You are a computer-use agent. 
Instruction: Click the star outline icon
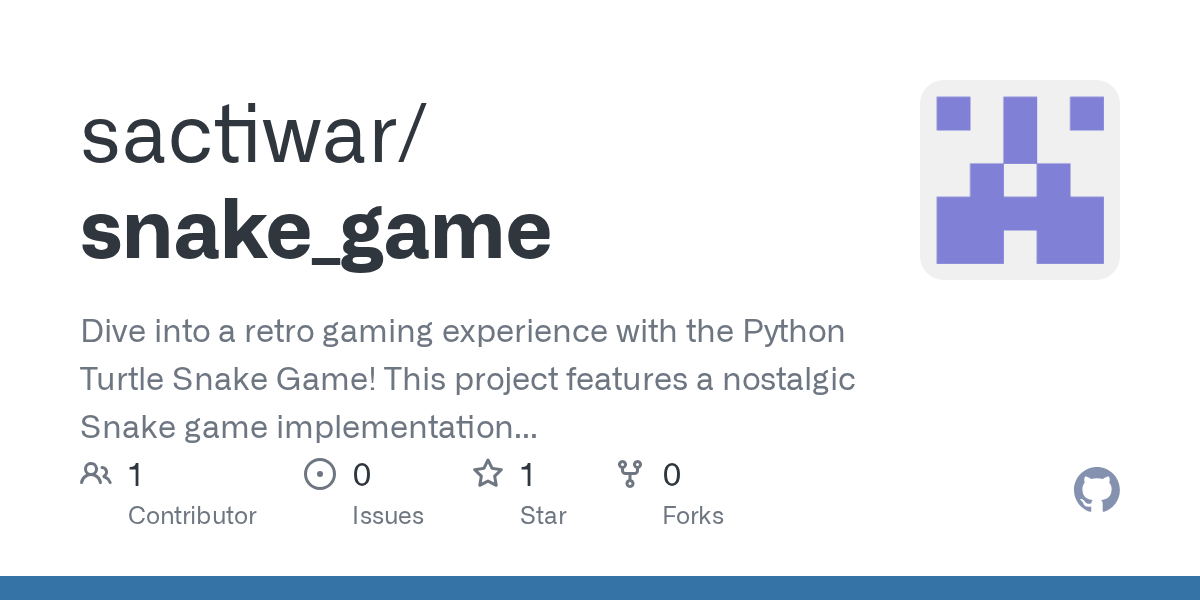[x=488, y=474]
